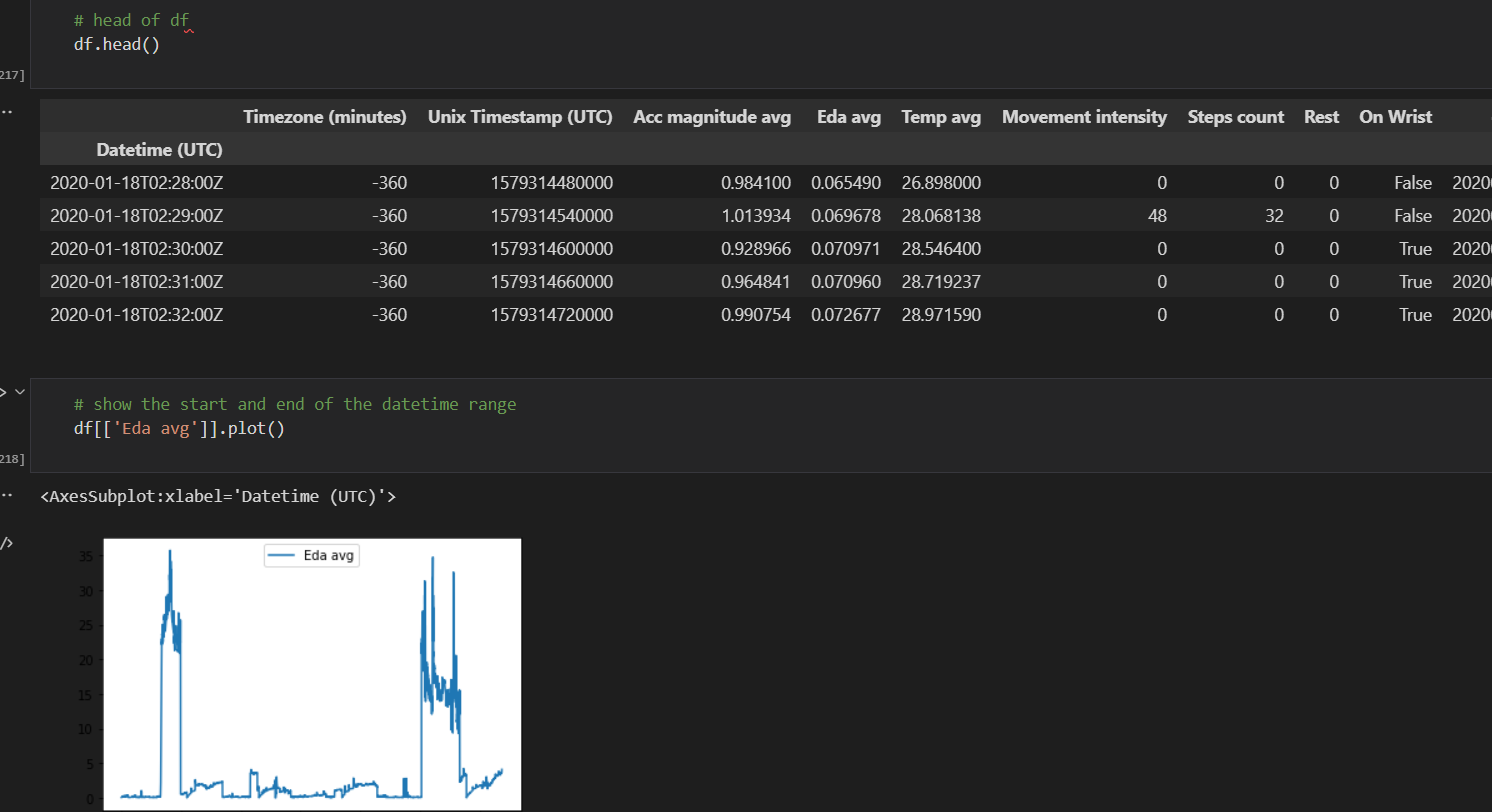Click the 'Movement intensity' column header
1492x812 pixels.
click(x=1084, y=117)
